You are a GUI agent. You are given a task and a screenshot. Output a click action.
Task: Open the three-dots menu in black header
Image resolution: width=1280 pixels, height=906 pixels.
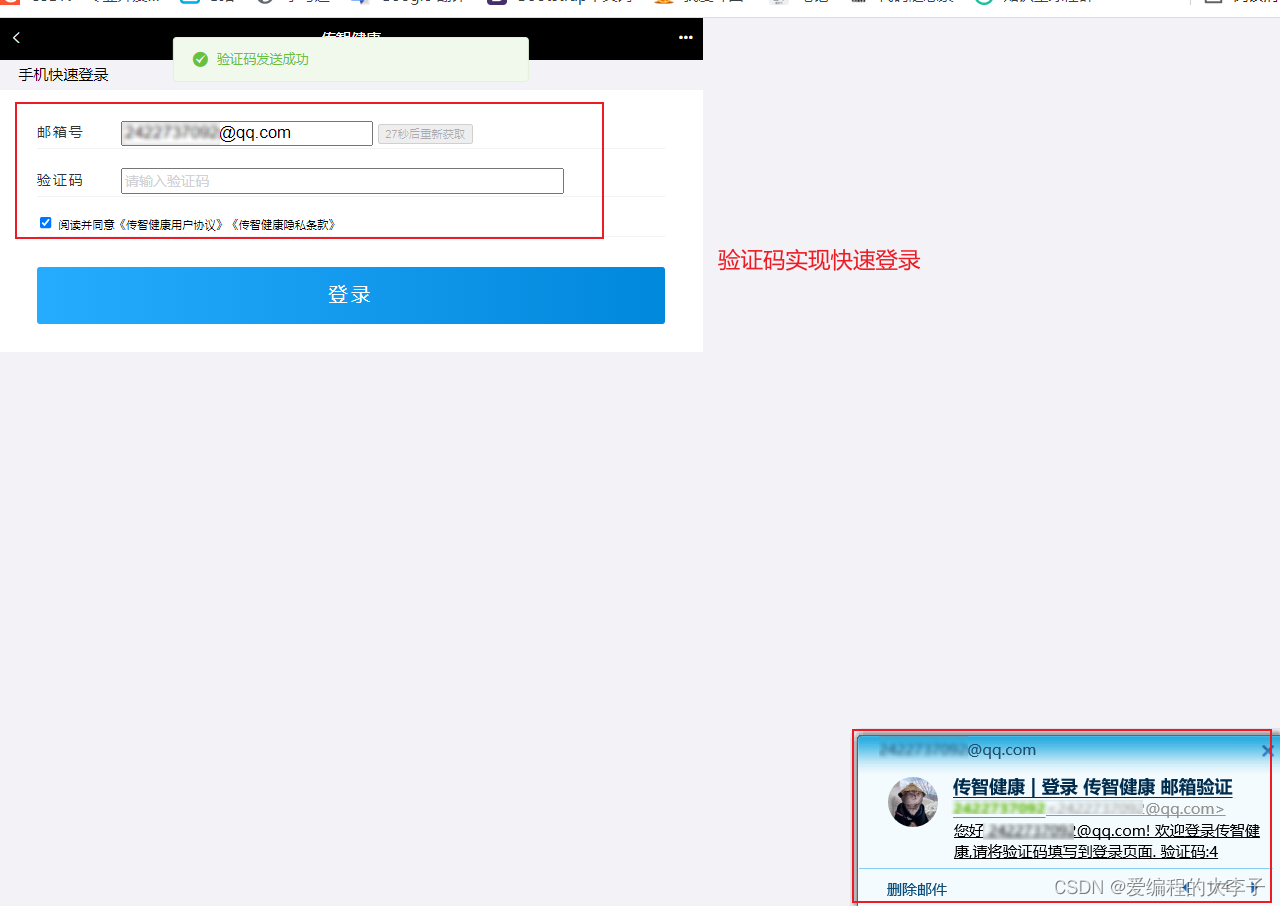click(686, 38)
